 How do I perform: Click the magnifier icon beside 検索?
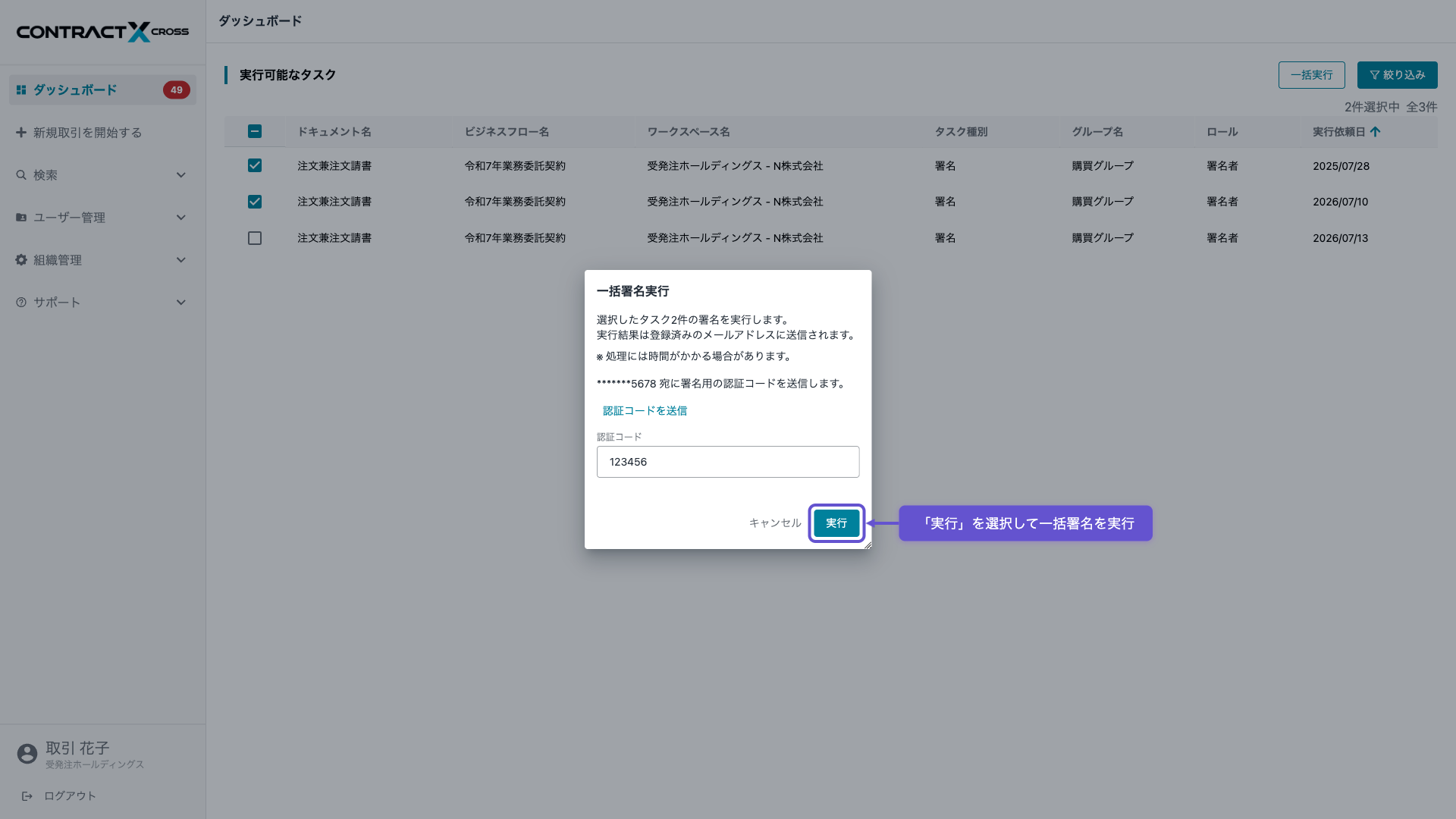(x=21, y=174)
